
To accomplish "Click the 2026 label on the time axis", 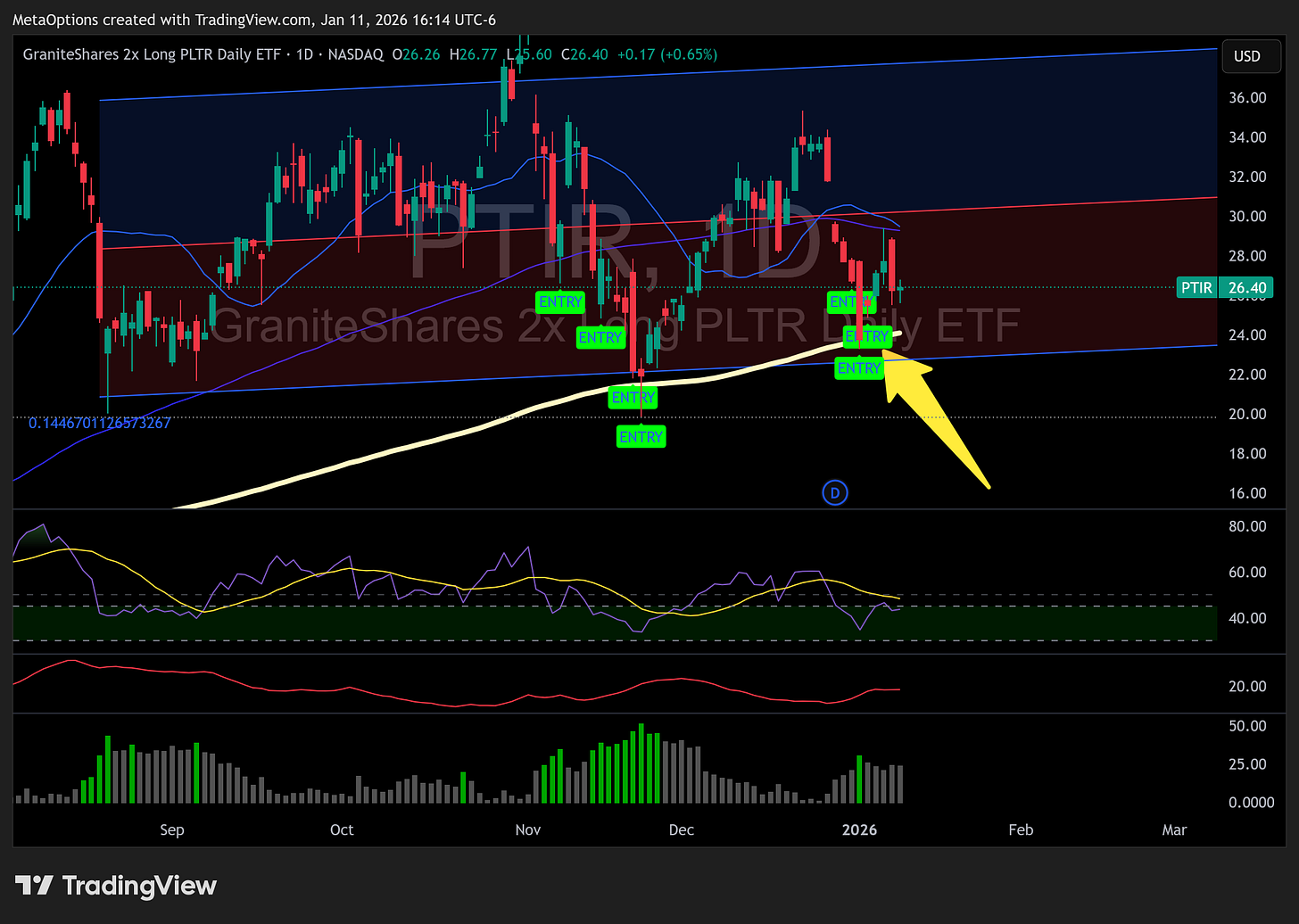I will (859, 829).
